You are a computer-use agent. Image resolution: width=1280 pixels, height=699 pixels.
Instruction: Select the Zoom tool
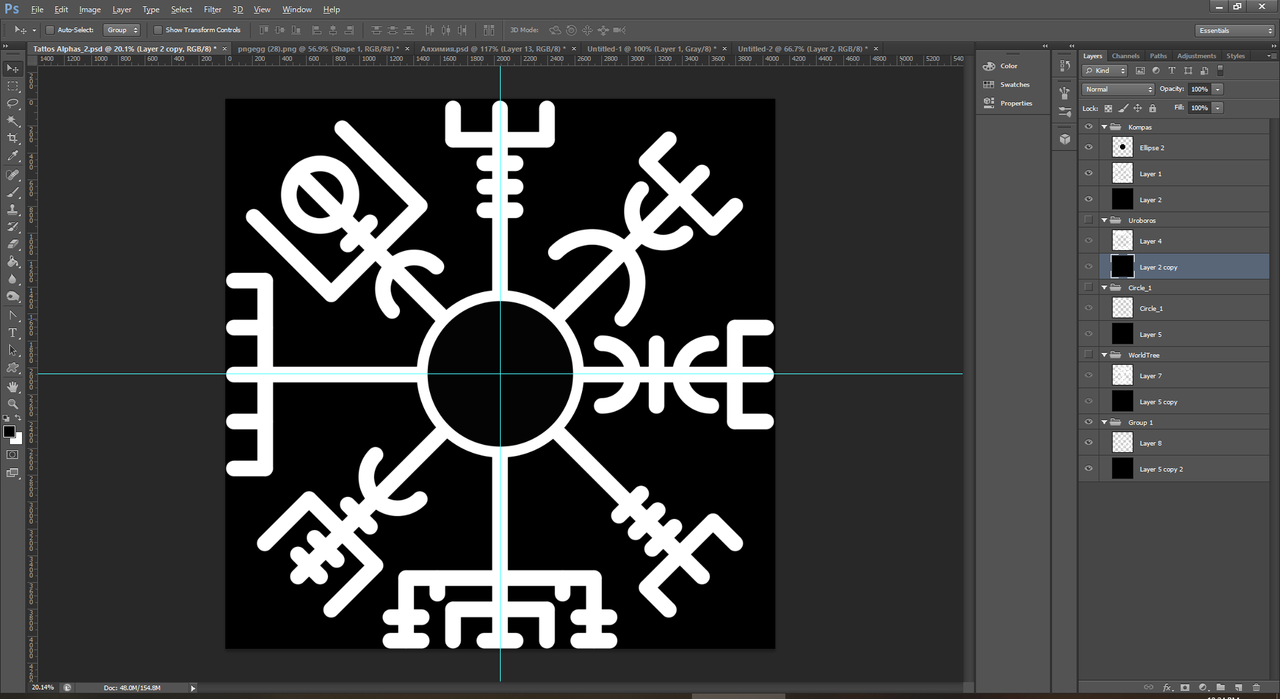point(13,403)
